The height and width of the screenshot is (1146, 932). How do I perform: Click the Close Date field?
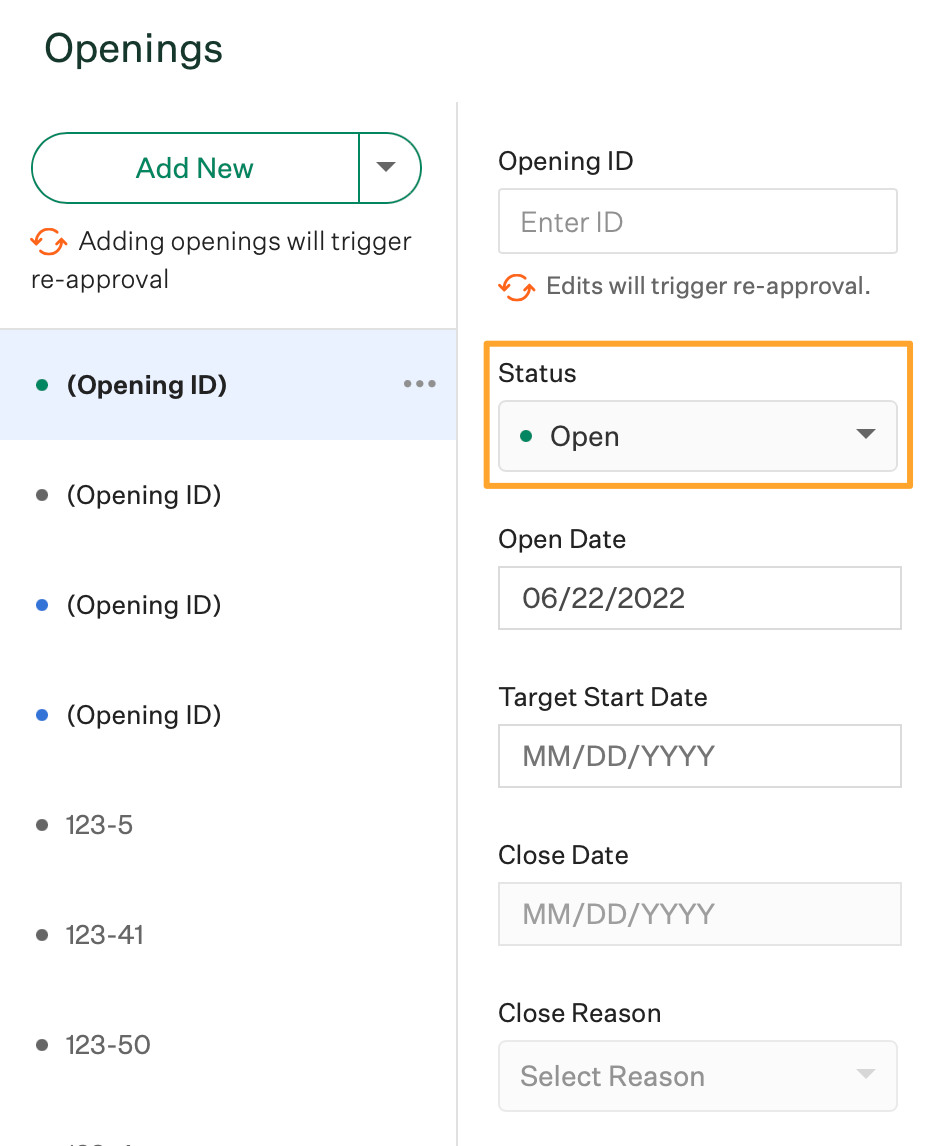coord(699,914)
